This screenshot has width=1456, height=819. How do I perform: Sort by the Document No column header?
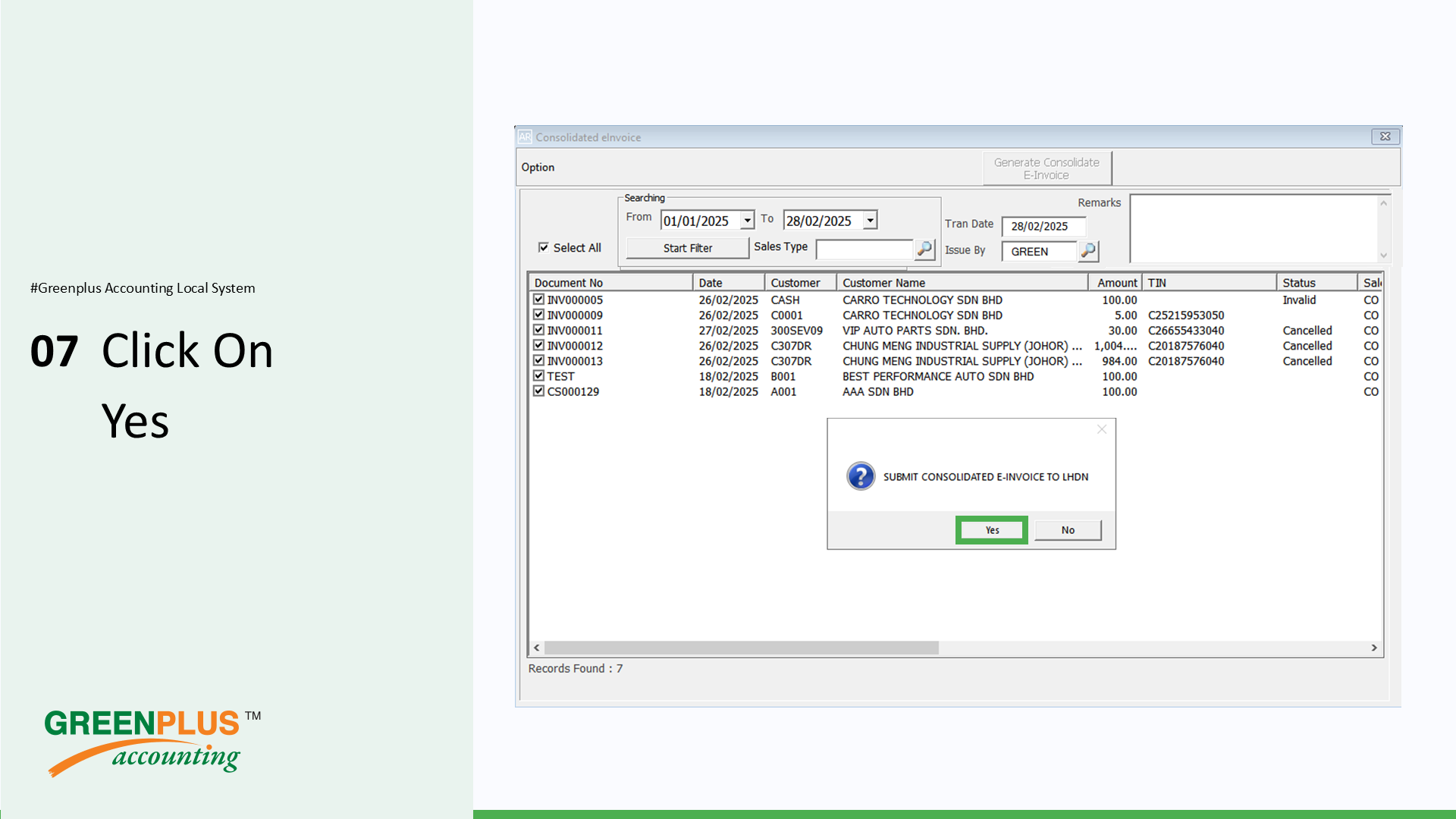click(x=611, y=283)
